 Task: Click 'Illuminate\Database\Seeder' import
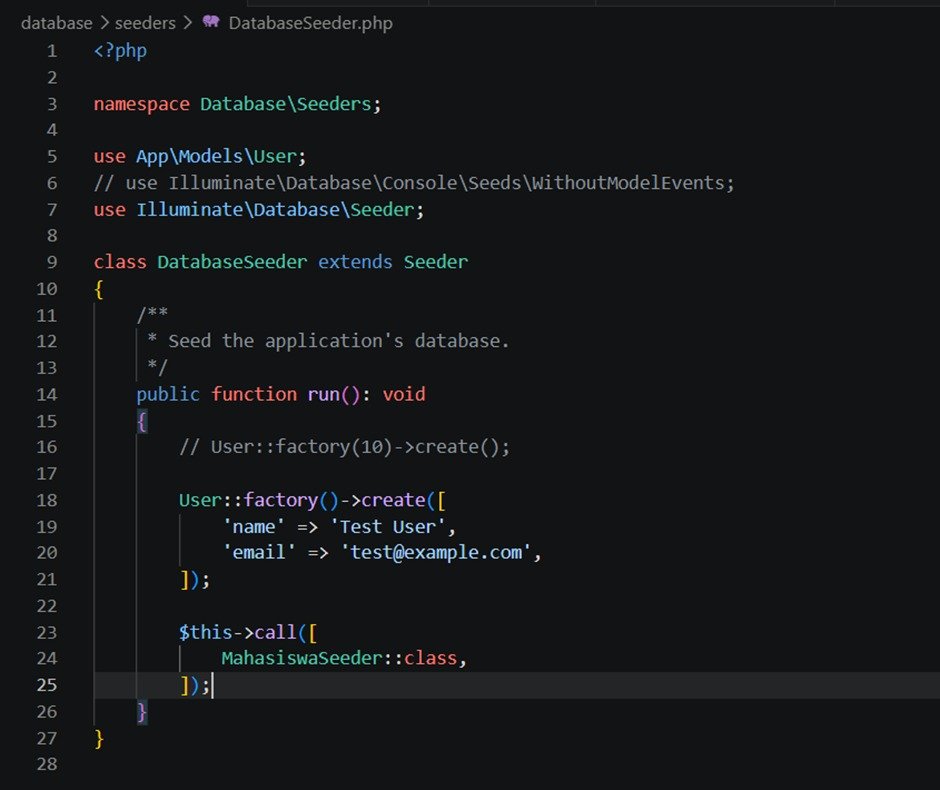pyautogui.click(x=276, y=209)
